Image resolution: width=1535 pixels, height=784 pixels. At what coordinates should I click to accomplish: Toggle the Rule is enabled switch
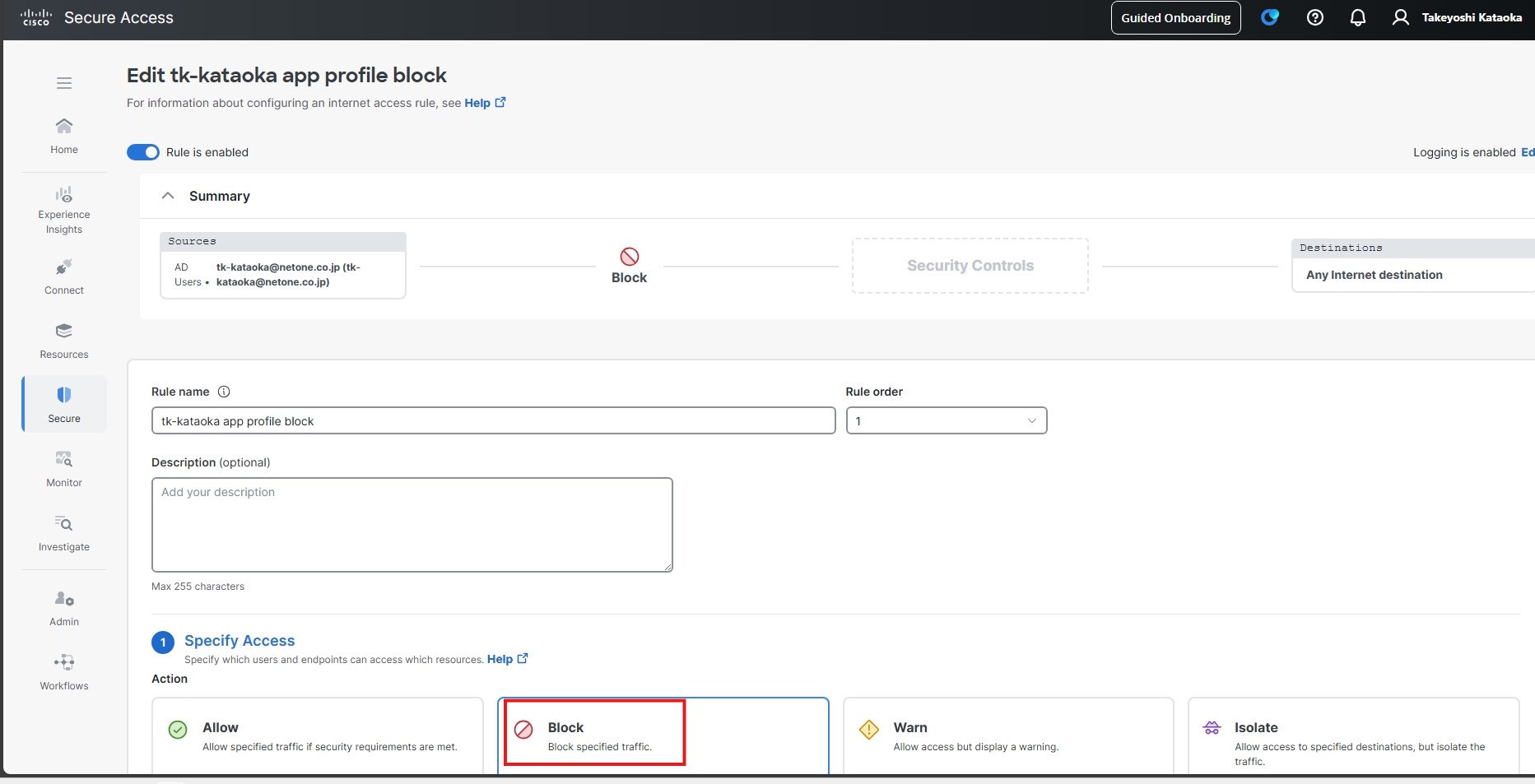(143, 152)
